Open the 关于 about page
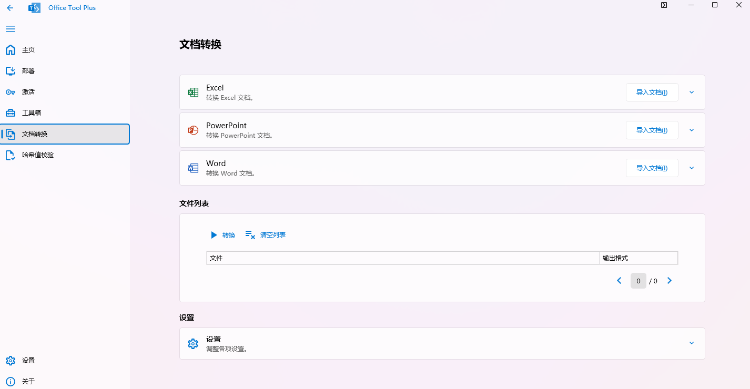750x389 pixels. (65, 381)
